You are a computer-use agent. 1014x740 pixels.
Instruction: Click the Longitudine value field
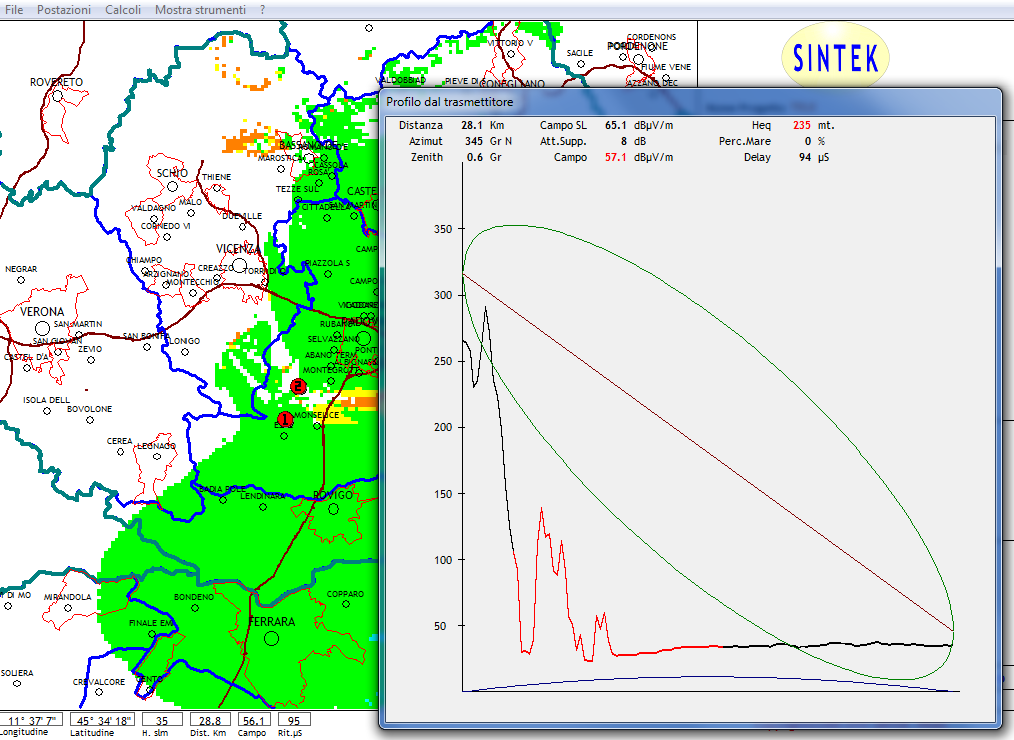pos(31,719)
